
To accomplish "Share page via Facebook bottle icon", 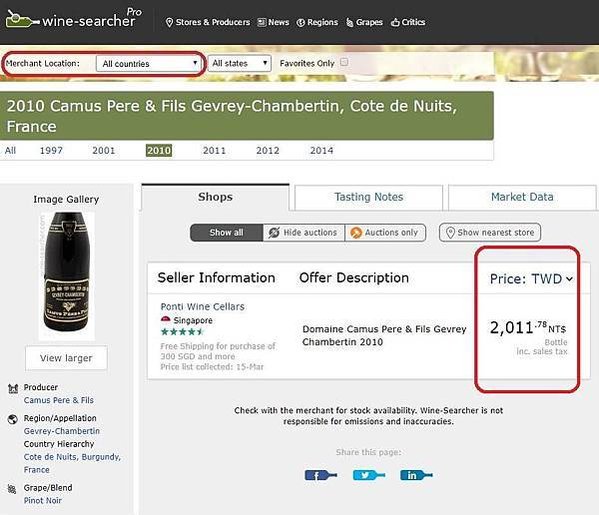I will tap(321, 475).
